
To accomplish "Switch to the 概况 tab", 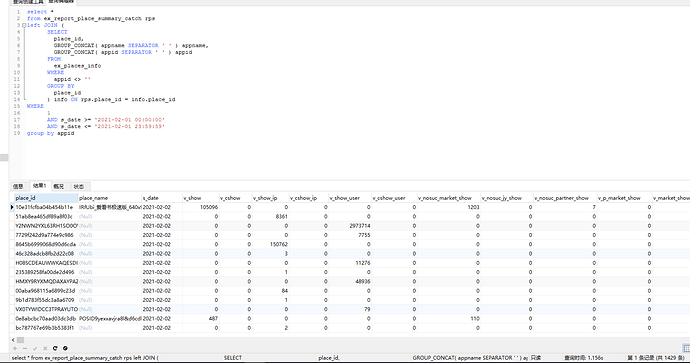I will coord(59,186).
